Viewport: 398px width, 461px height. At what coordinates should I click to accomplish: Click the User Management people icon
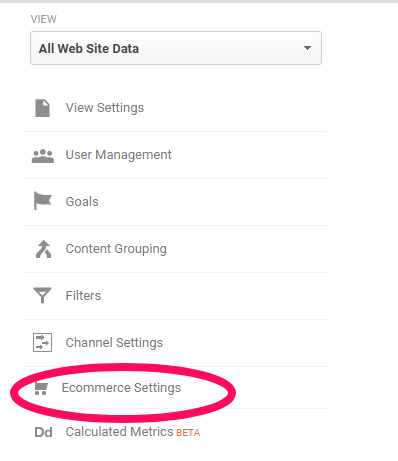pyautogui.click(x=43, y=156)
